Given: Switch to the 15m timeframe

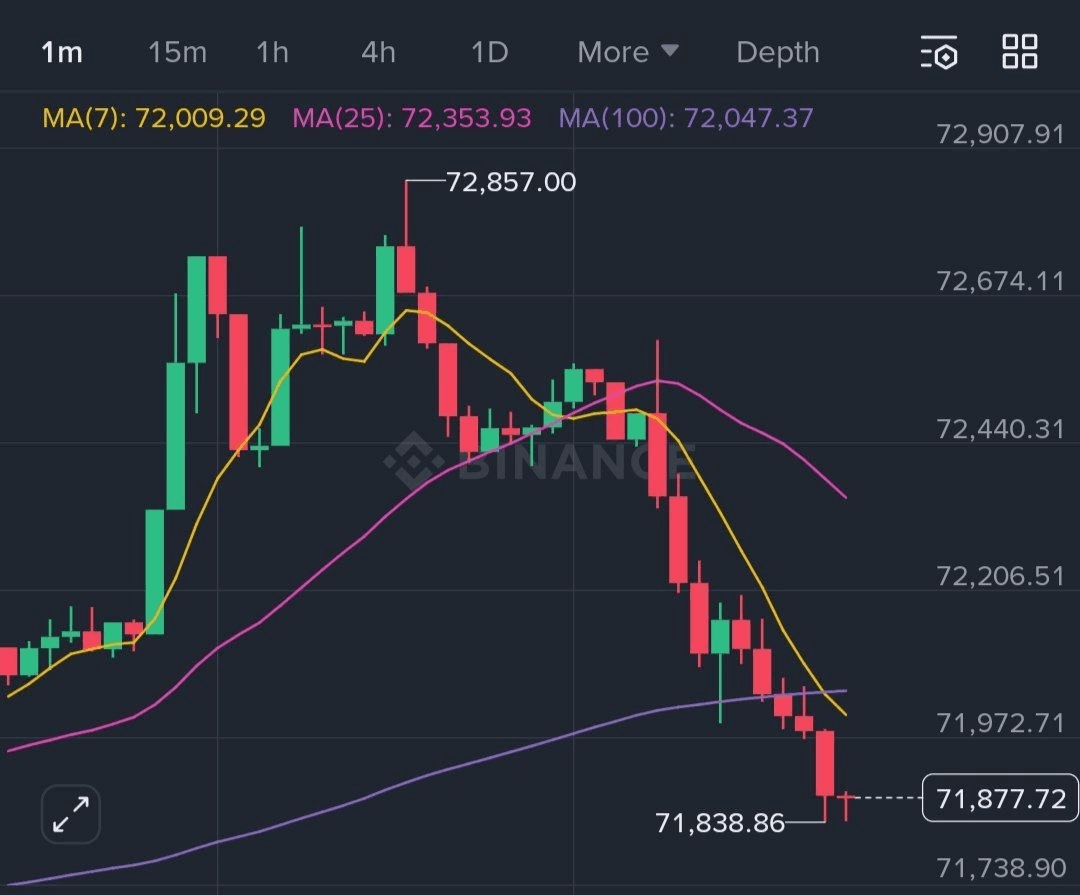Looking at the screenshot, I should click(177, 52).
